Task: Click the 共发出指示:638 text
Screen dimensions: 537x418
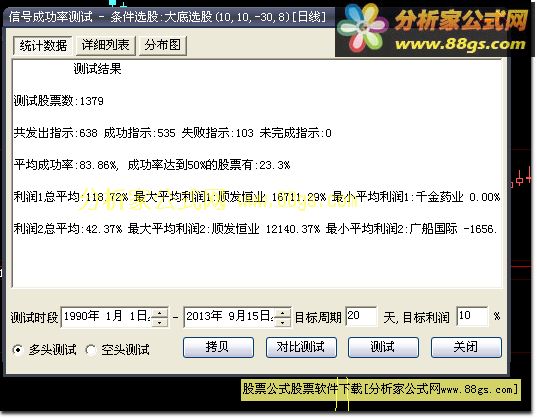Action: pyautogui.click(x=55, y=133)
